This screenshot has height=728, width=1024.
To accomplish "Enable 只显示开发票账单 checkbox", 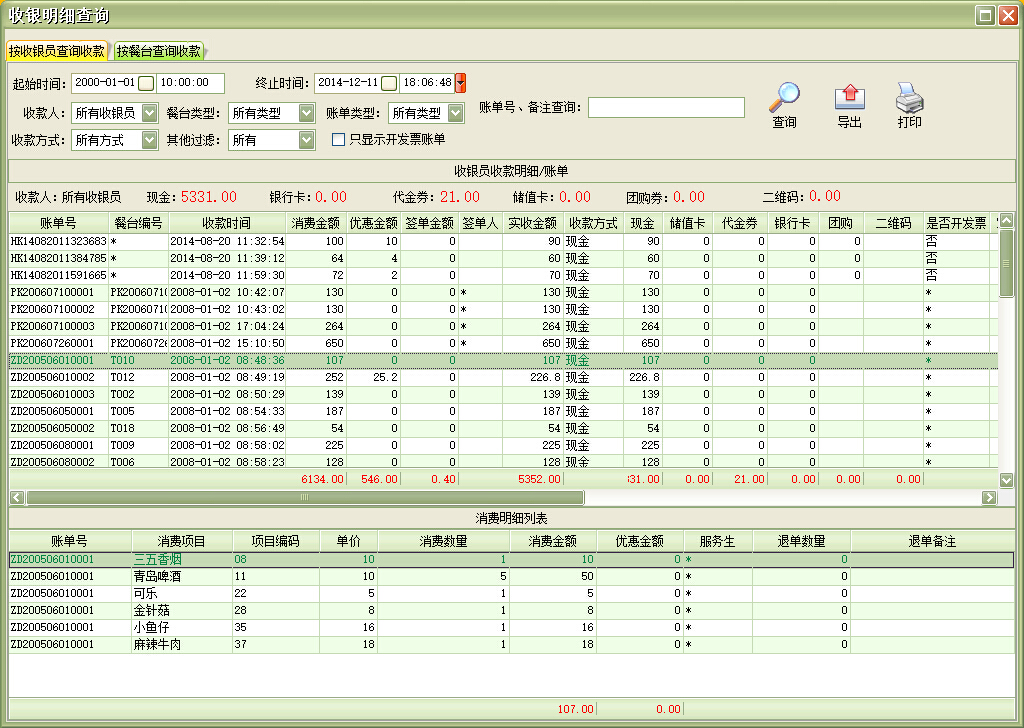I will (x=338, y=140).
